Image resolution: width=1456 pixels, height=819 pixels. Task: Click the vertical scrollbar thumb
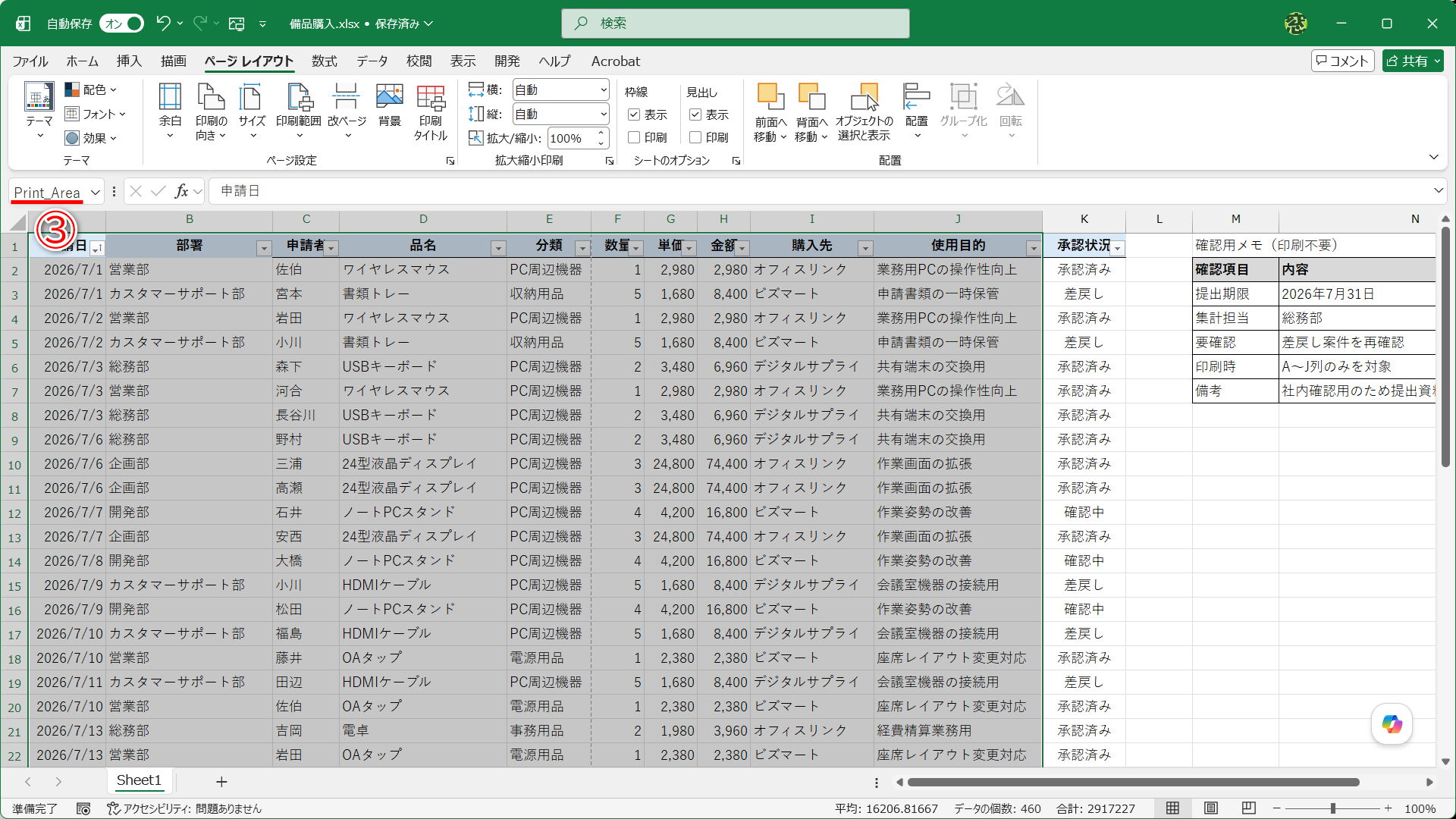(1446, 346)
